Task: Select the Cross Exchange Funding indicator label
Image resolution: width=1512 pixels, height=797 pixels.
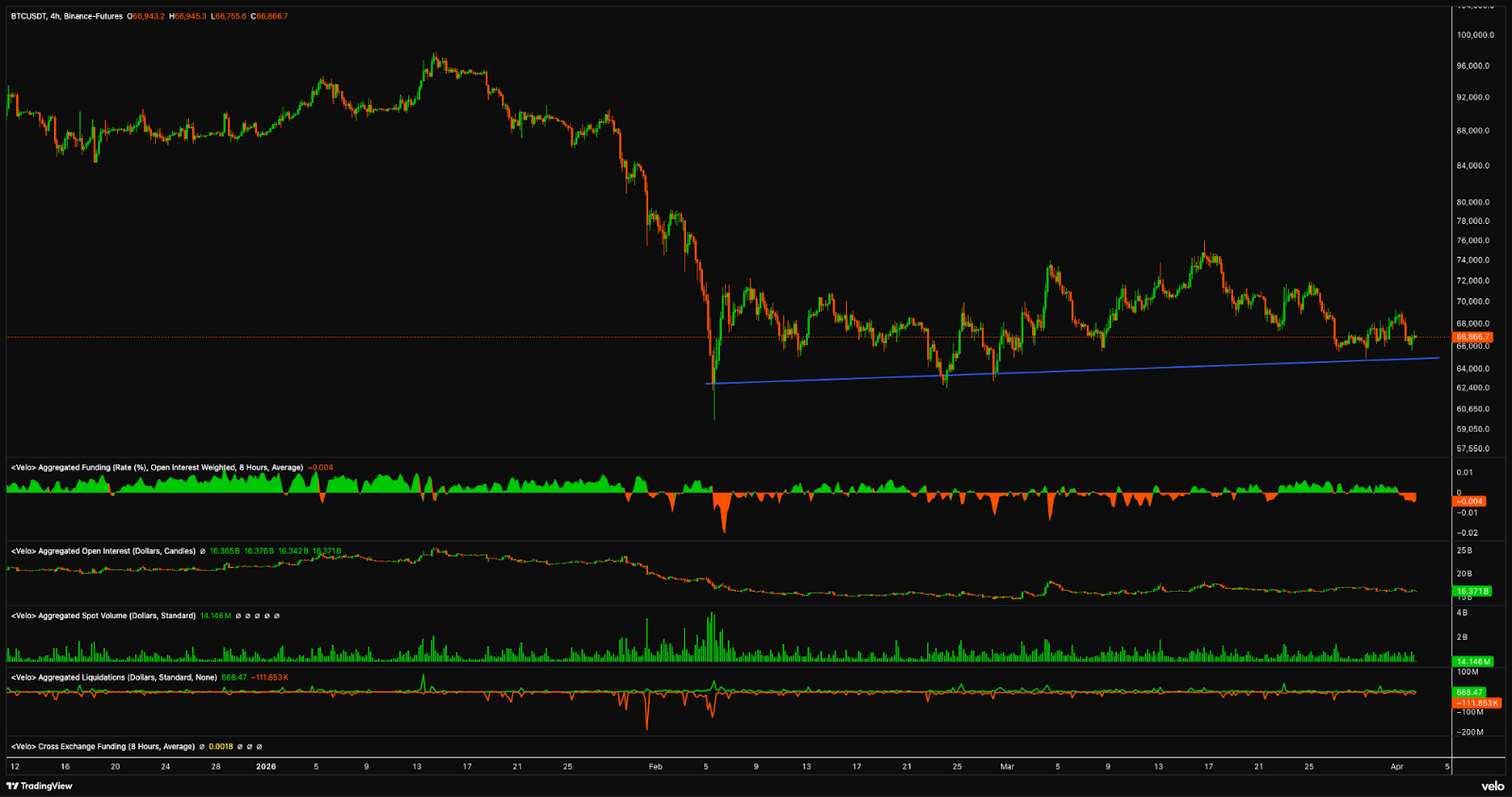Action: tap(103, 746)
